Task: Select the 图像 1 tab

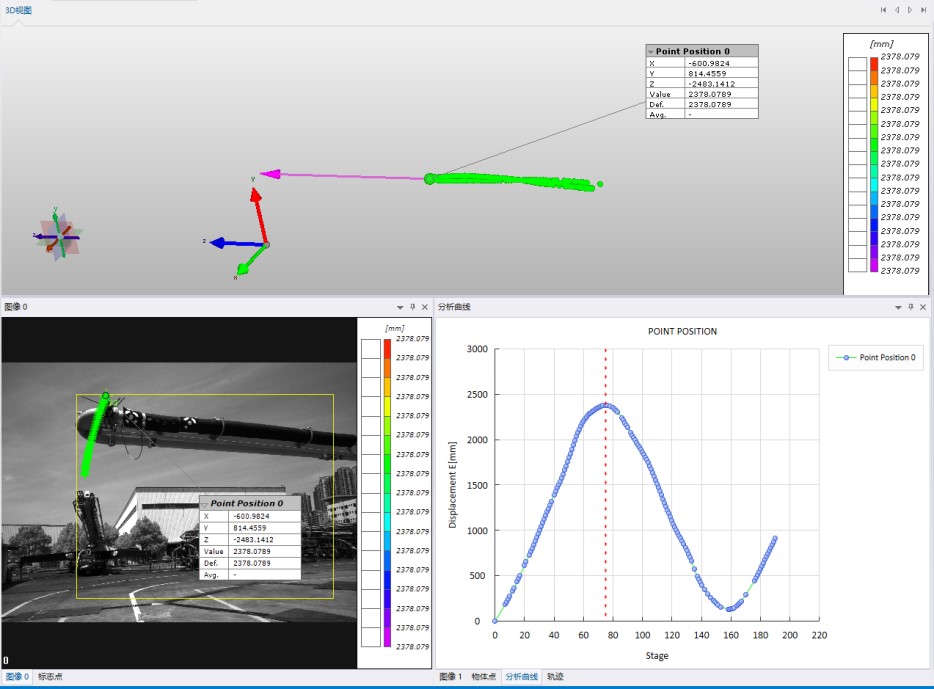Action: (451, 677)
